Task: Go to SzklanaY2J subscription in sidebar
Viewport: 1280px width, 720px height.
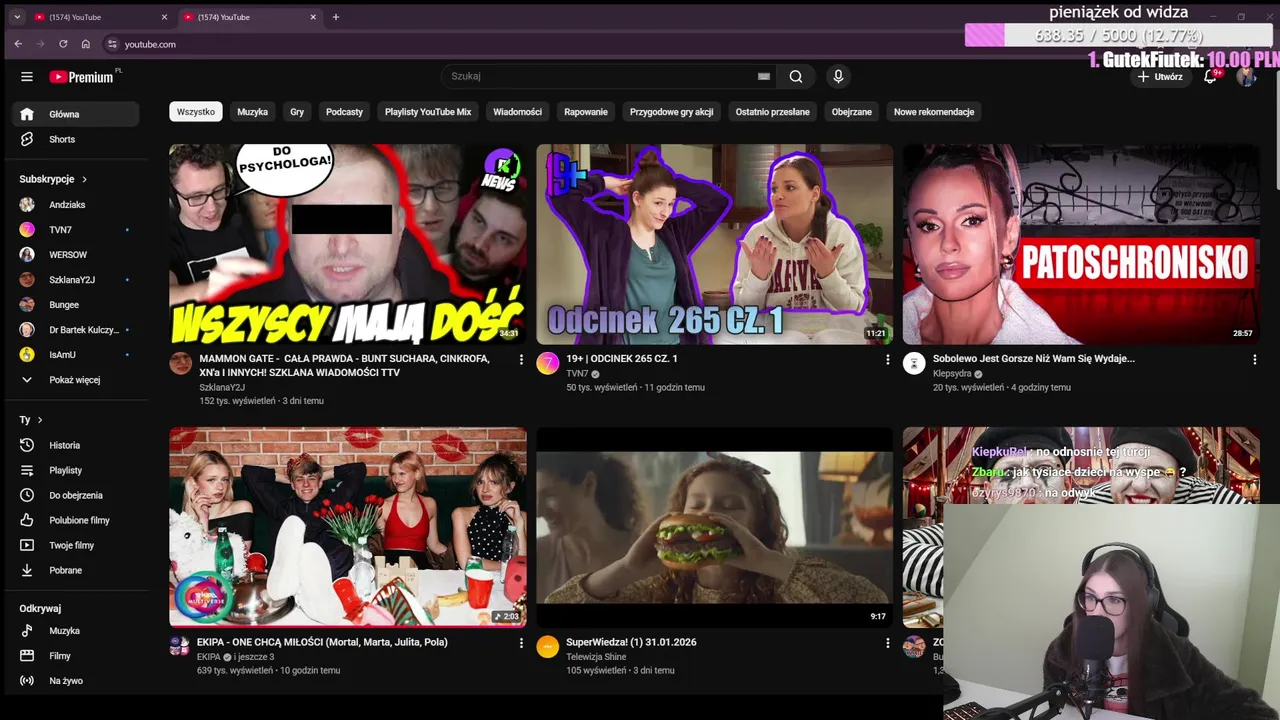Action: 76,280
